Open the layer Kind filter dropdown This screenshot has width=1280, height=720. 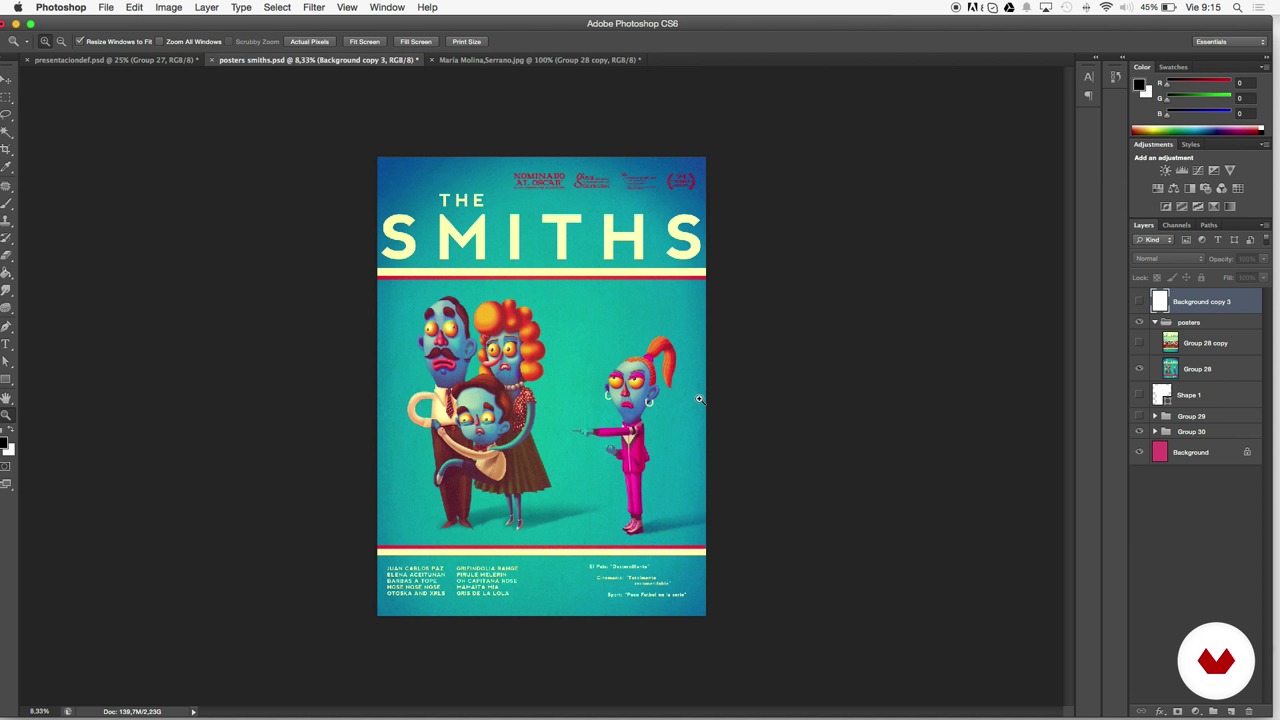pyautogui.click(x=1153, y=240)
